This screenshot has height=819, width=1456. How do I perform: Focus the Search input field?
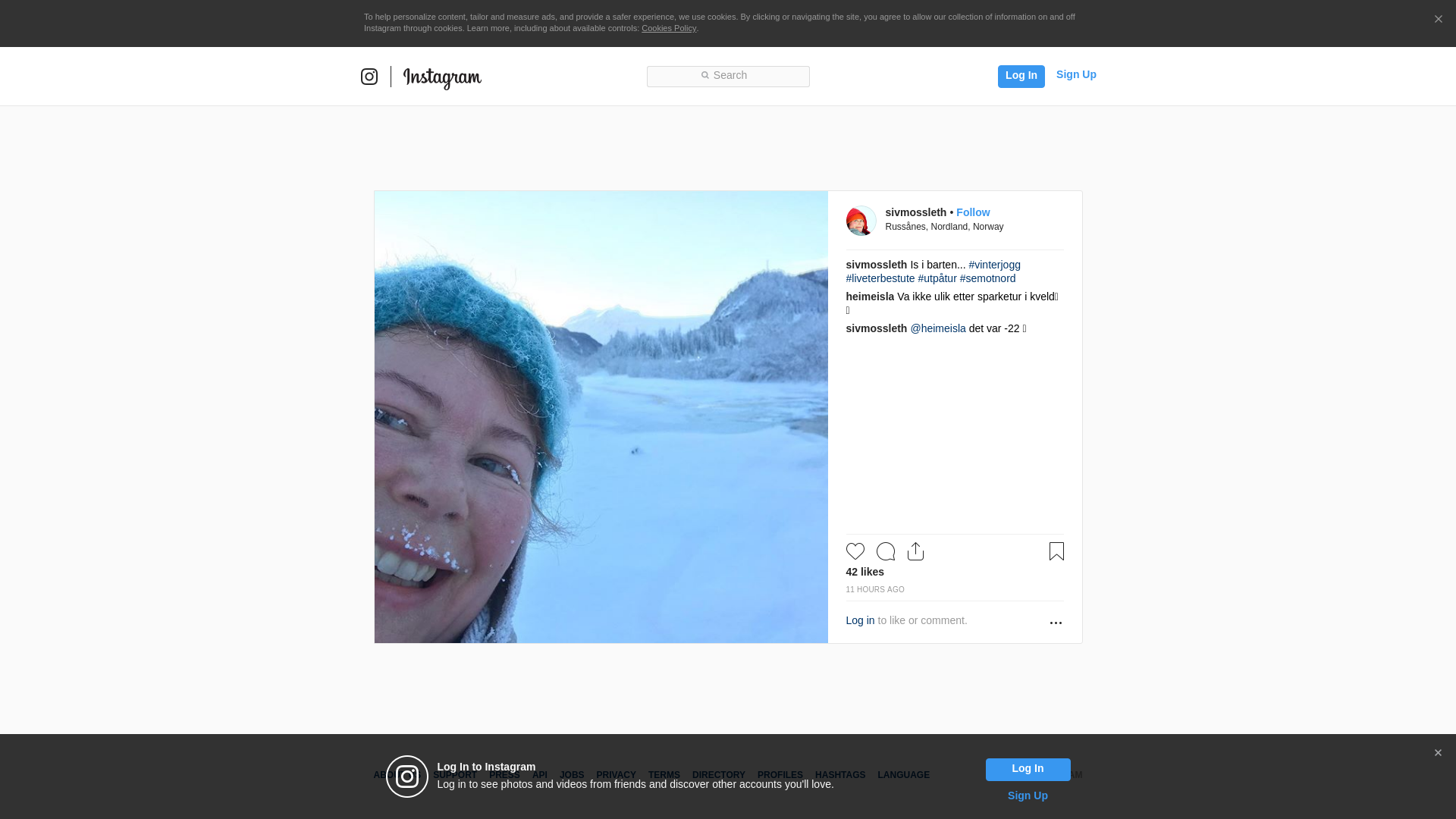coord(728,77)
